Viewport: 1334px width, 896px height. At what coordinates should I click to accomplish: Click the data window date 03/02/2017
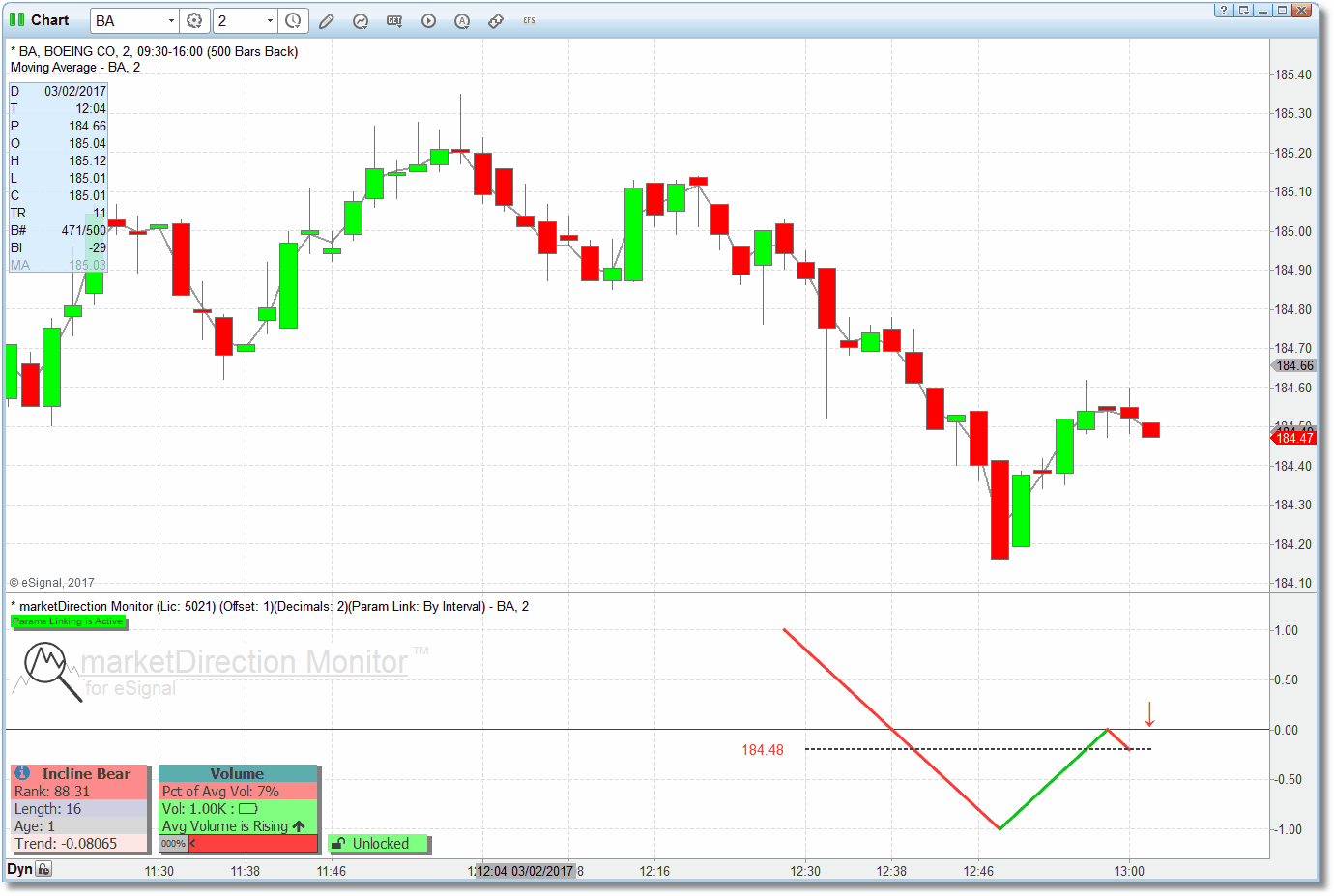[75, 91]
